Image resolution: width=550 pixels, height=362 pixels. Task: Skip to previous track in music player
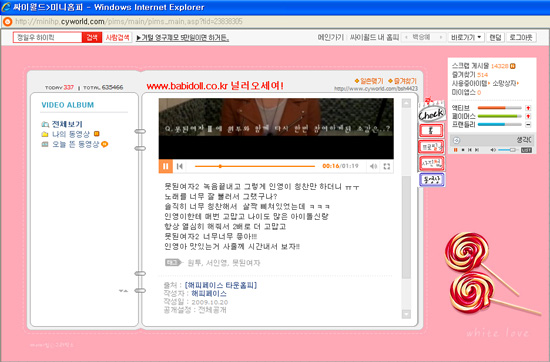[x=470, y=150]
